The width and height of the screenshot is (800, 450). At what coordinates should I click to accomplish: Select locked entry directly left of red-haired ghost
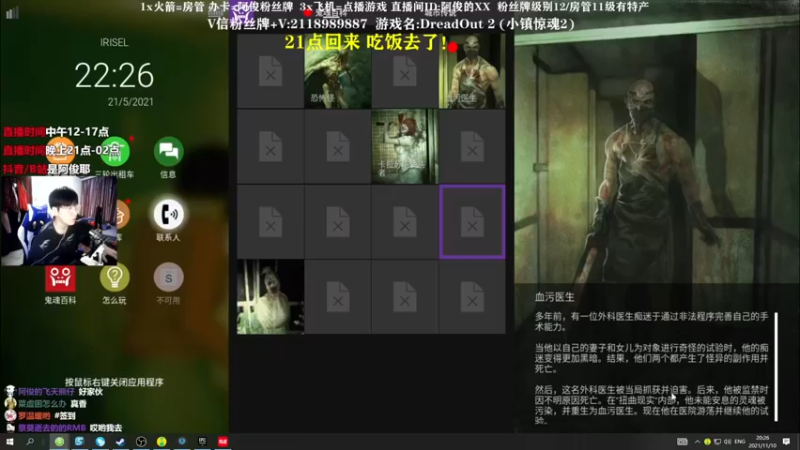pyautogui.click(x=337, y=146)
